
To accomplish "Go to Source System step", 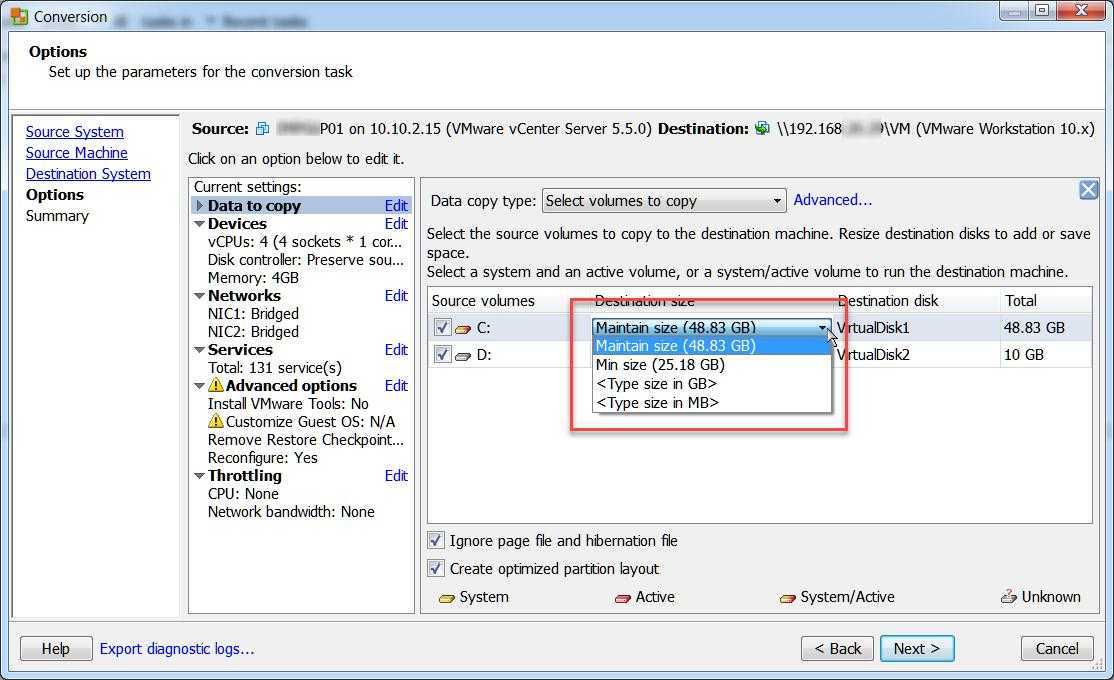I will coord(75,132).
